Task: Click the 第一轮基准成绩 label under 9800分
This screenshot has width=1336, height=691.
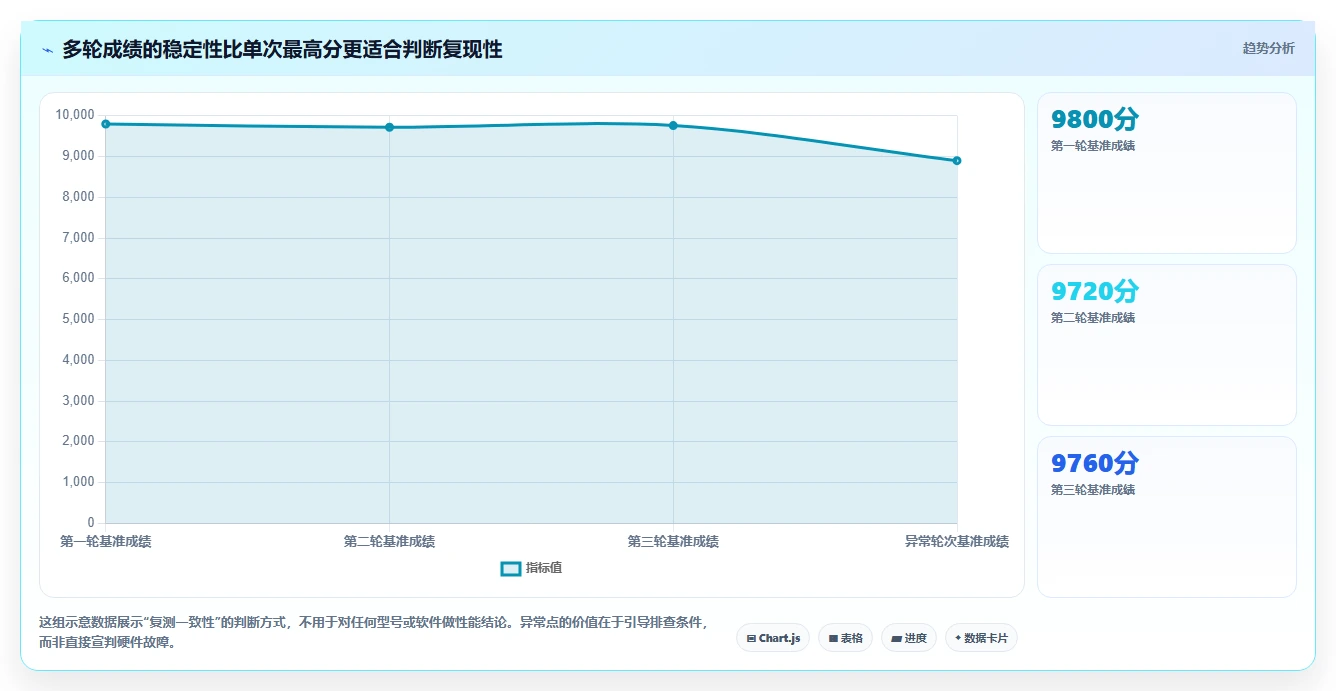Action: click(x=1093, y=146)
